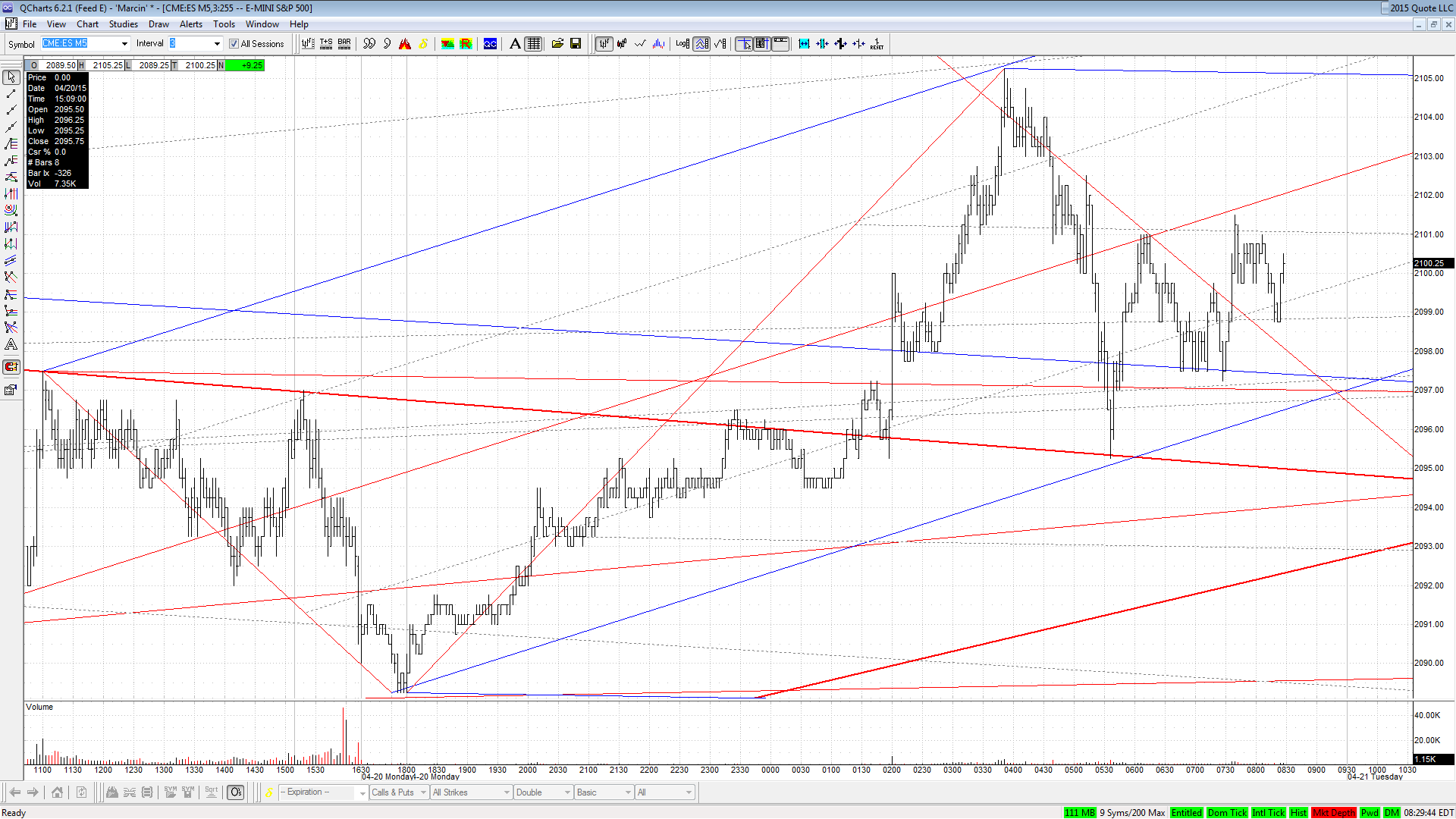This screenshot has width=1456, height=819.
Task: Select the line chart style icon
Action: [x=640, y=44]
